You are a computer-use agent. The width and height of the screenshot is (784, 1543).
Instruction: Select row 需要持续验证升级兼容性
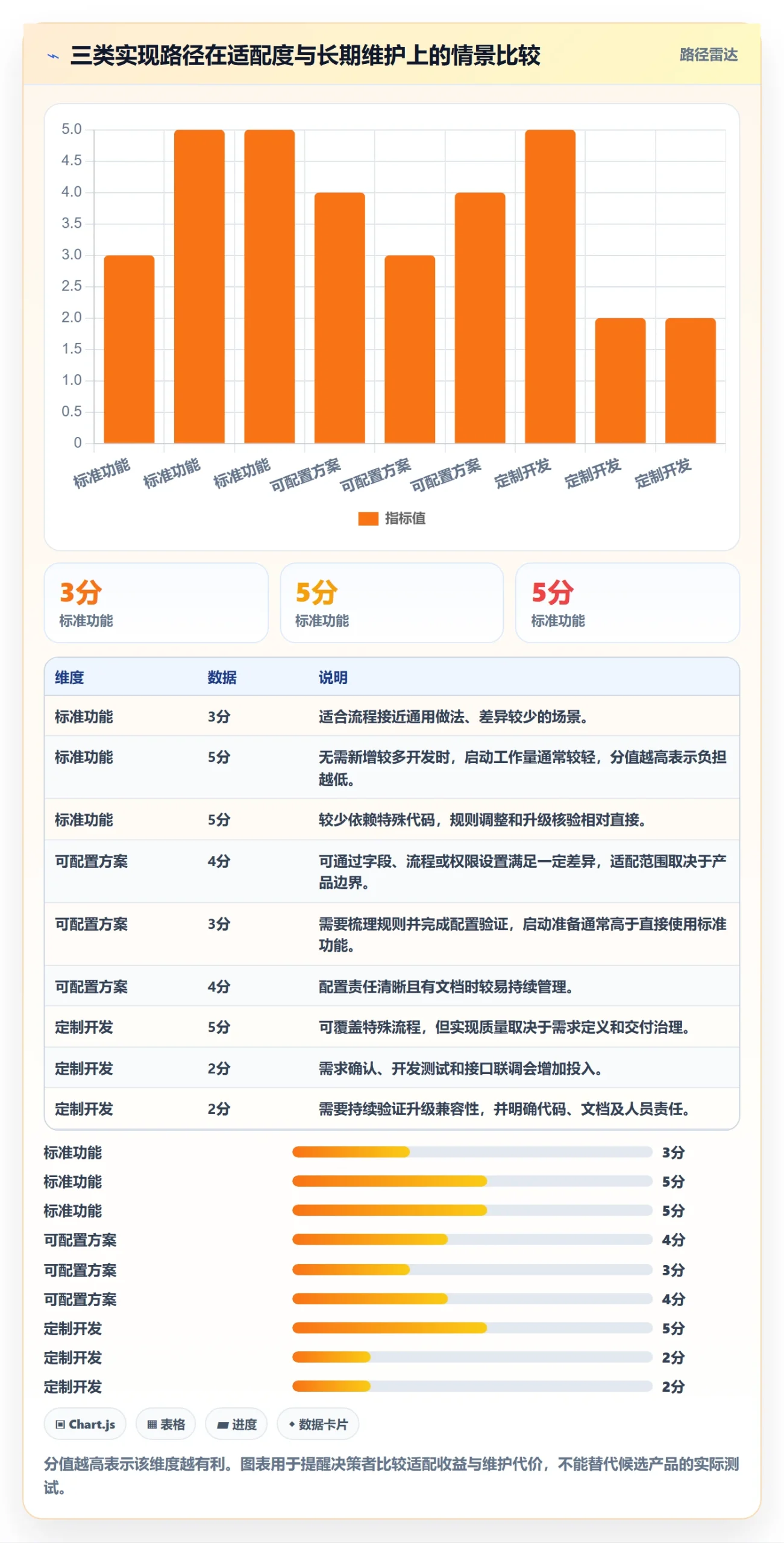pyautogui.click(x=392, y=1108)
